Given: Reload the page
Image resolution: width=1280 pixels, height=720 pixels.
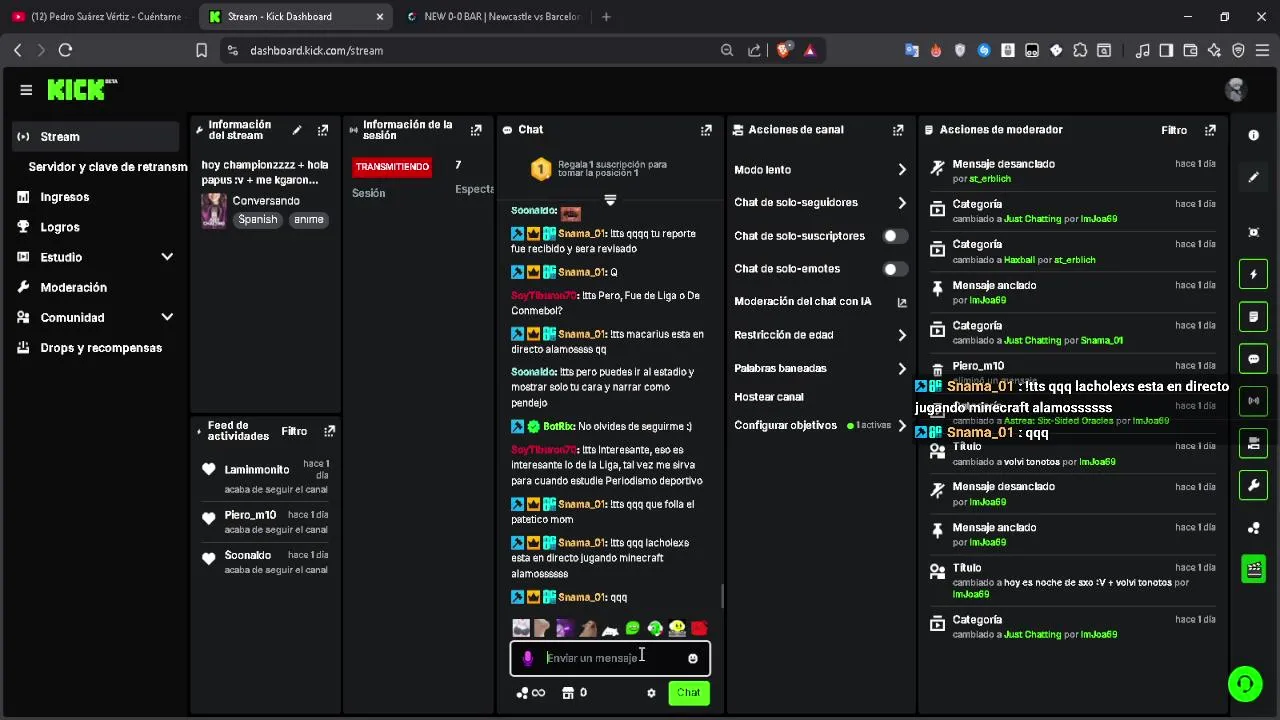Looking at the screenshot, I should click(x=65, y=50).
